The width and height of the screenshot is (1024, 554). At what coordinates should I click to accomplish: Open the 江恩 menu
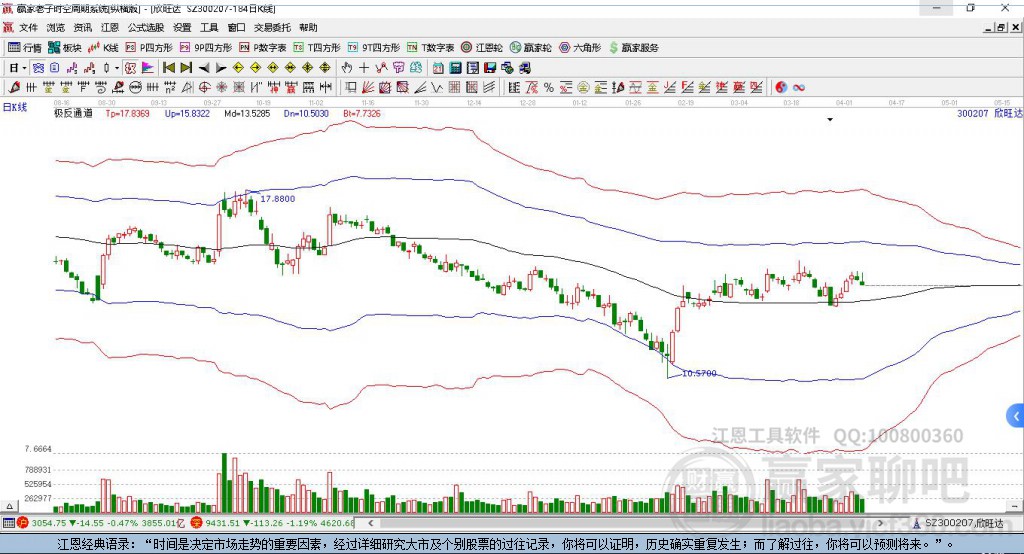click(x=110, y=27)
